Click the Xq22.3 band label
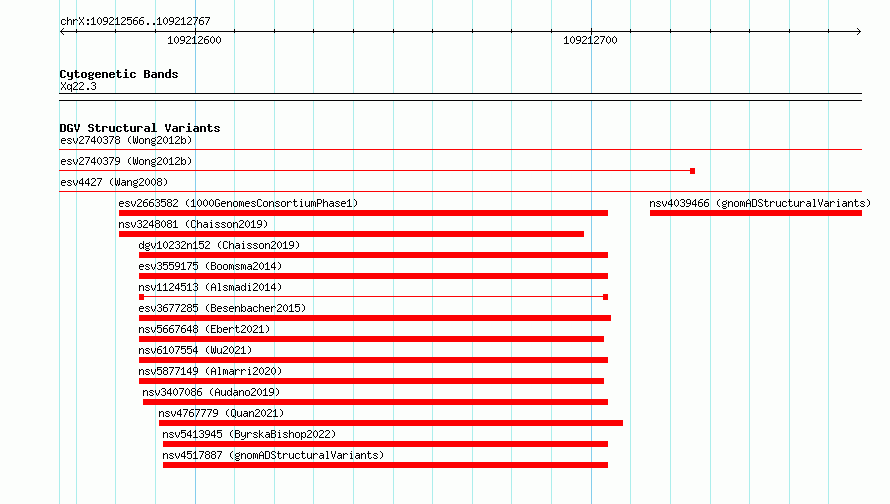The height and width of the screenshot is (504, 890). point(78,86)
